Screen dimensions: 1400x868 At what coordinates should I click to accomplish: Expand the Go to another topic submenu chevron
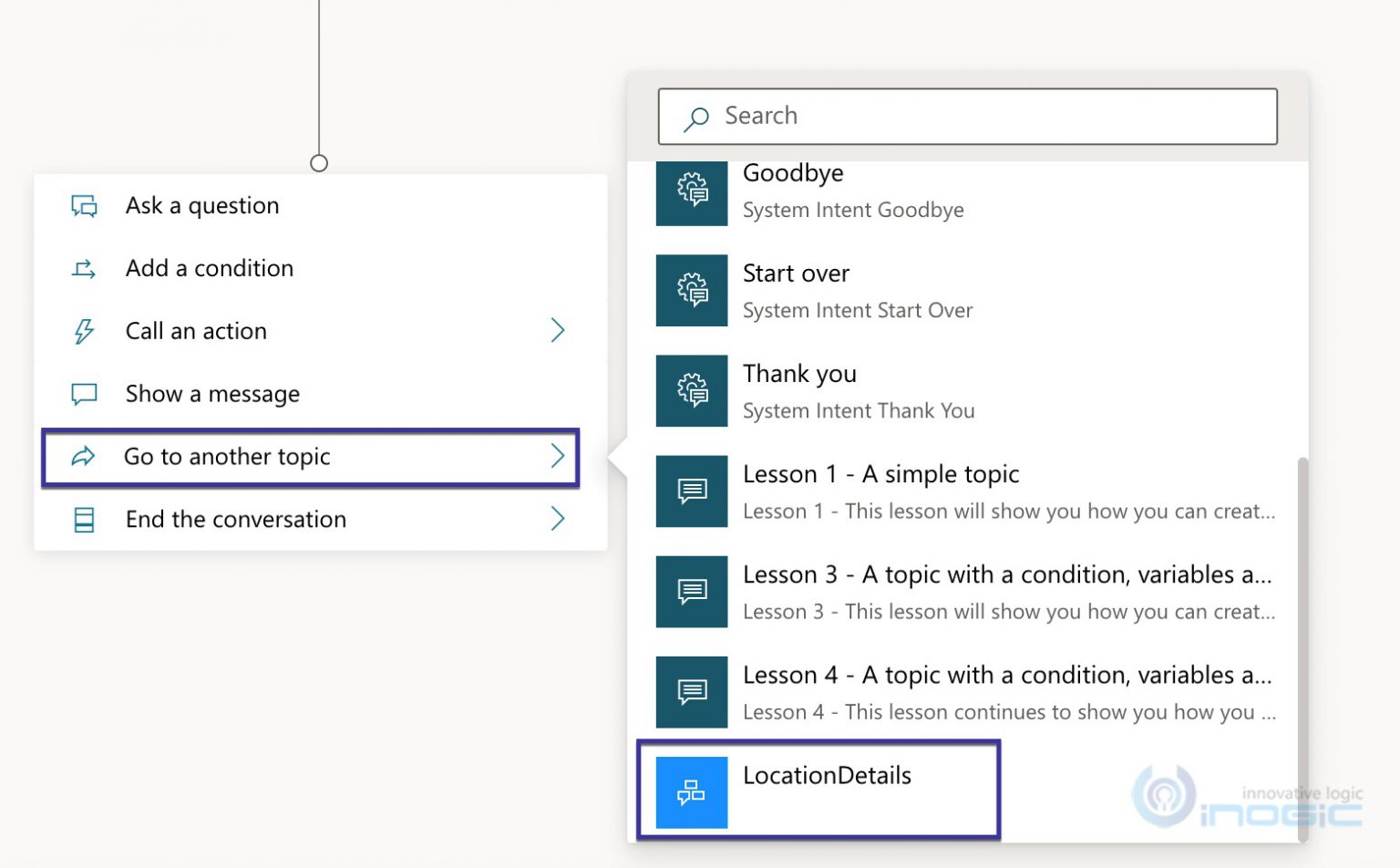pyautogui.click(x=558, y=458)
